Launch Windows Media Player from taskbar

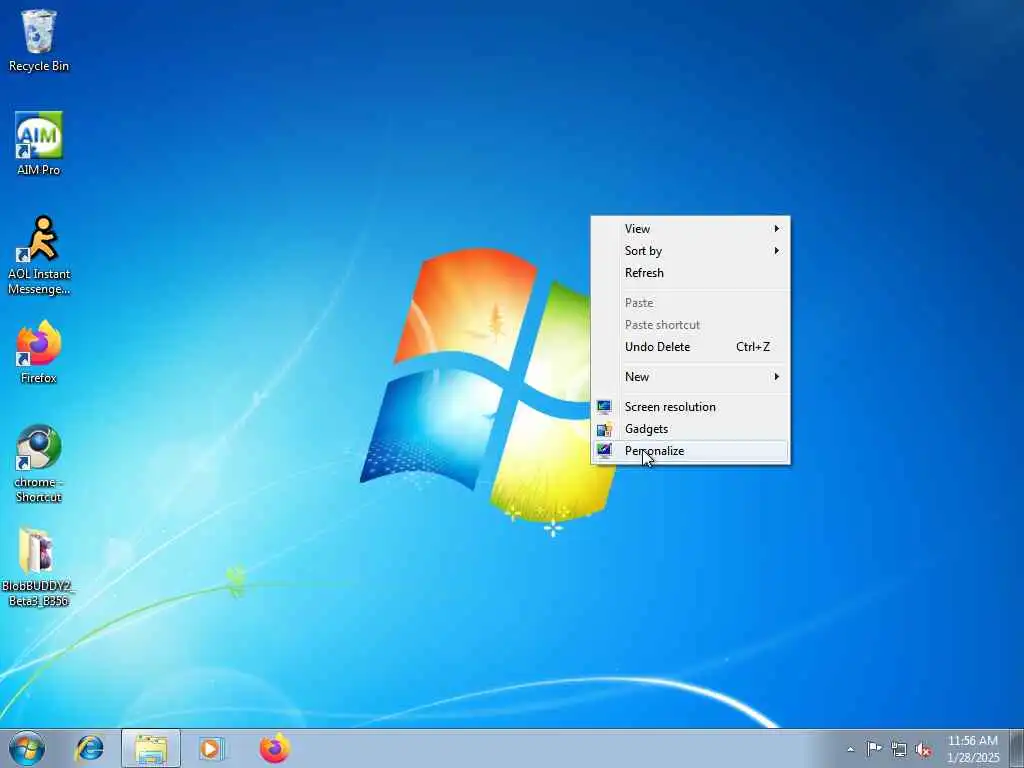point(211,748)
